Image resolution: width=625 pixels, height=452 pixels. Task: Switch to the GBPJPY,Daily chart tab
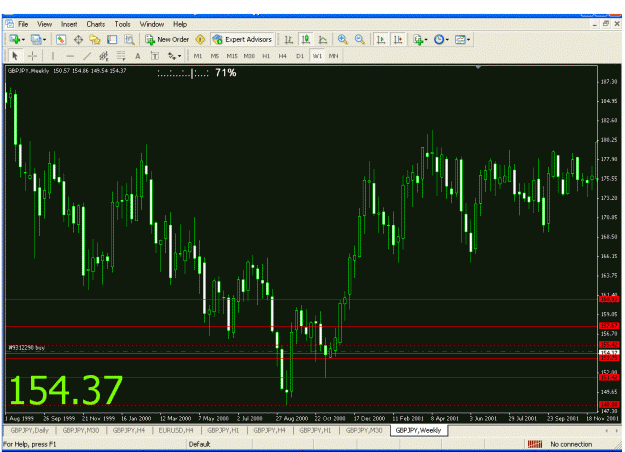30,430
